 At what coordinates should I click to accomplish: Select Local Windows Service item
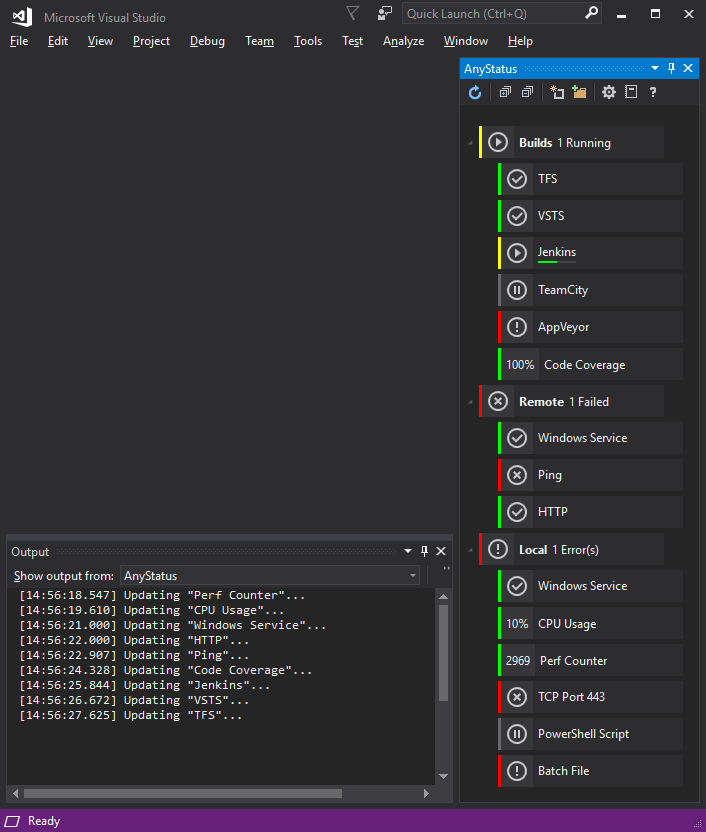(x=590, y=586)
